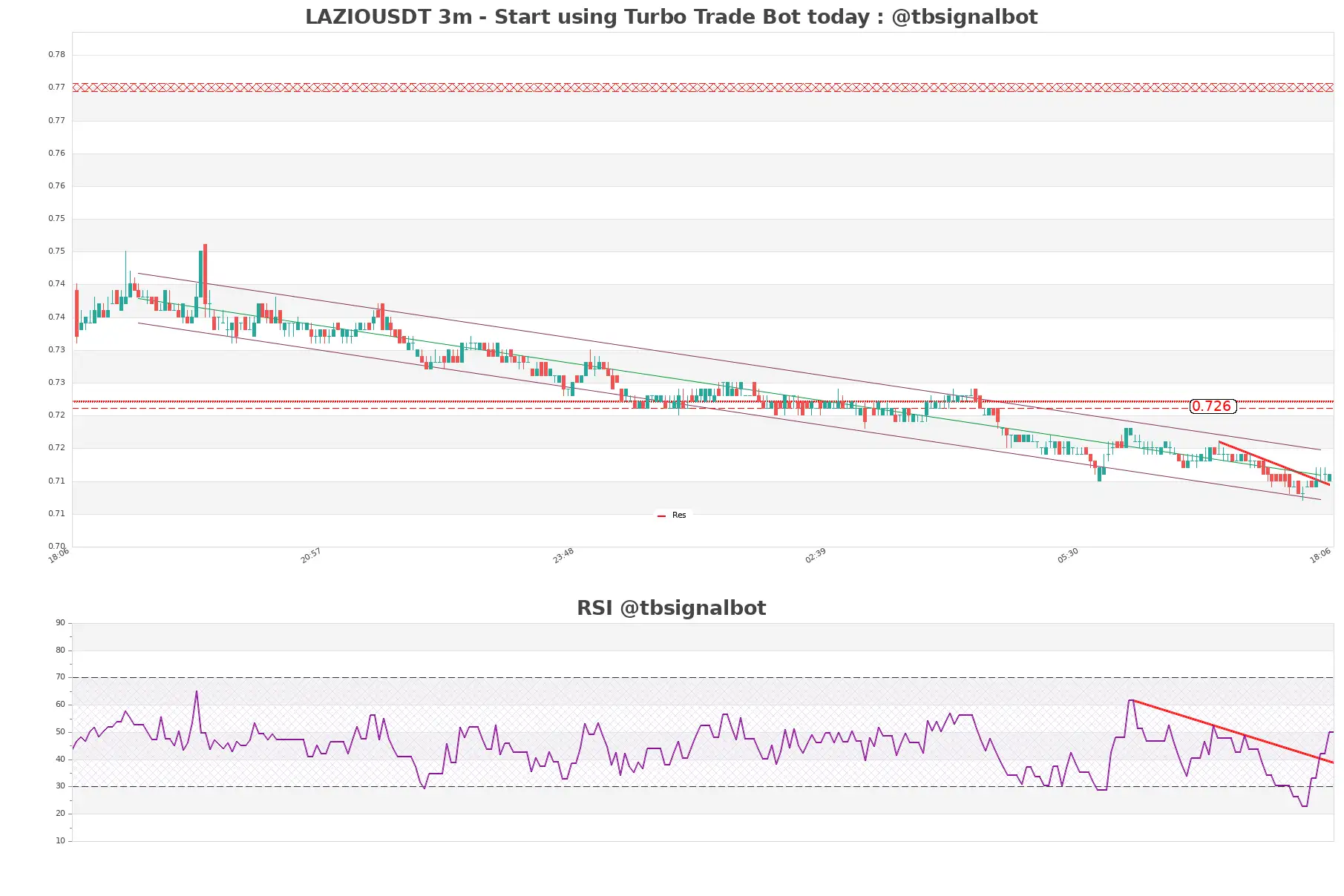Click the RSI axis value 70

click(x=60, y=676)
